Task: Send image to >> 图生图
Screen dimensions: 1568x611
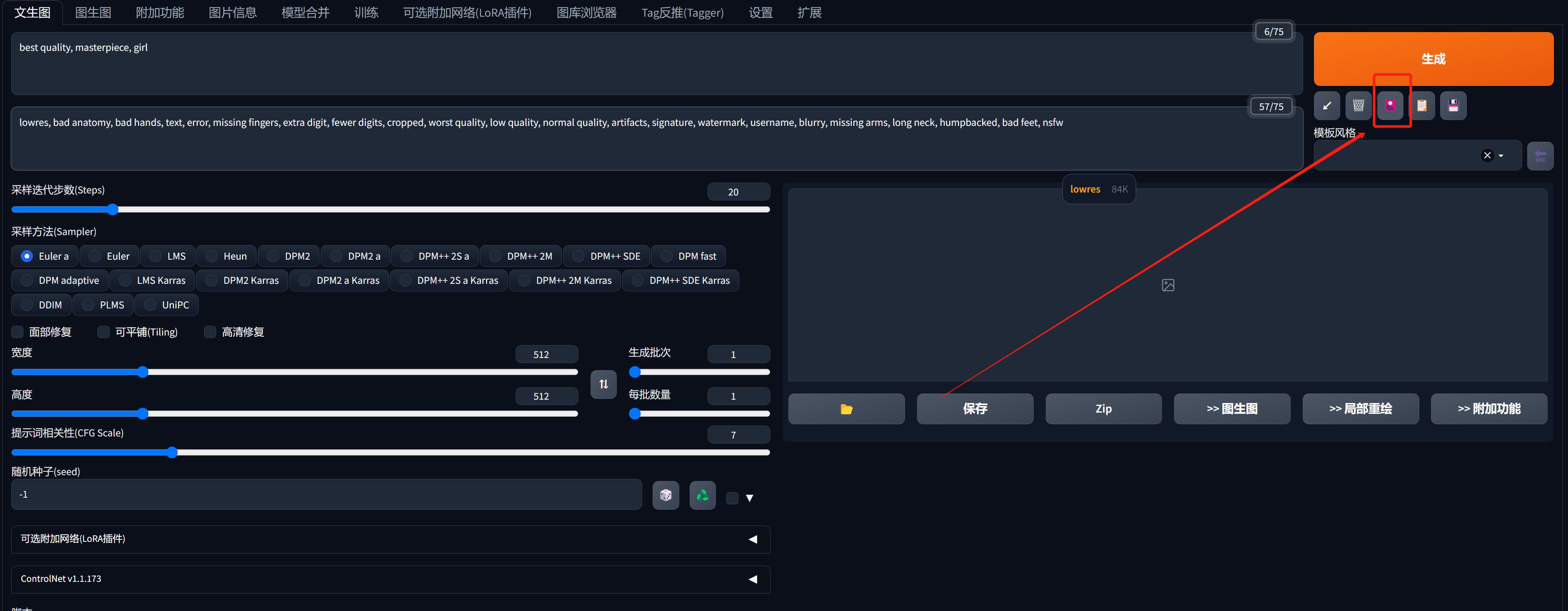Action: pyautogui.click(x=1232, y=408)
